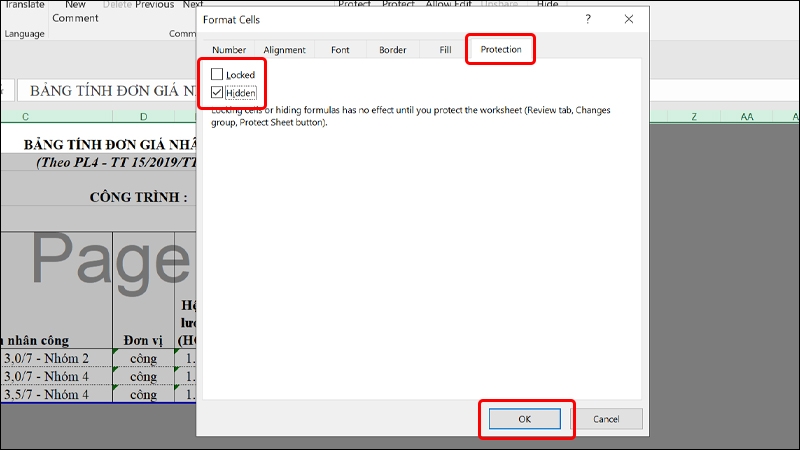Viewport: 800px width, 450px height.
Task: Go to Previous comment in ribbon
Action: pyautogui.click(x=154, y=5)
